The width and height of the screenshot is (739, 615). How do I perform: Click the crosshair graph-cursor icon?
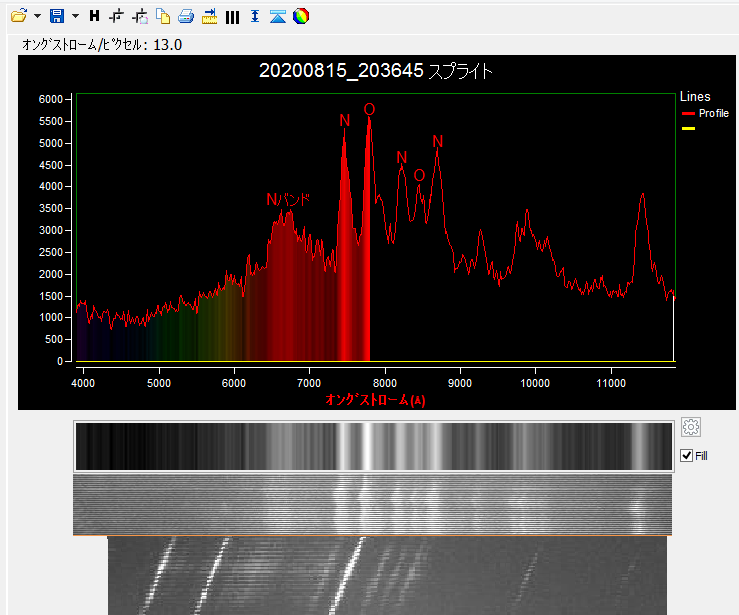[116, 16]
